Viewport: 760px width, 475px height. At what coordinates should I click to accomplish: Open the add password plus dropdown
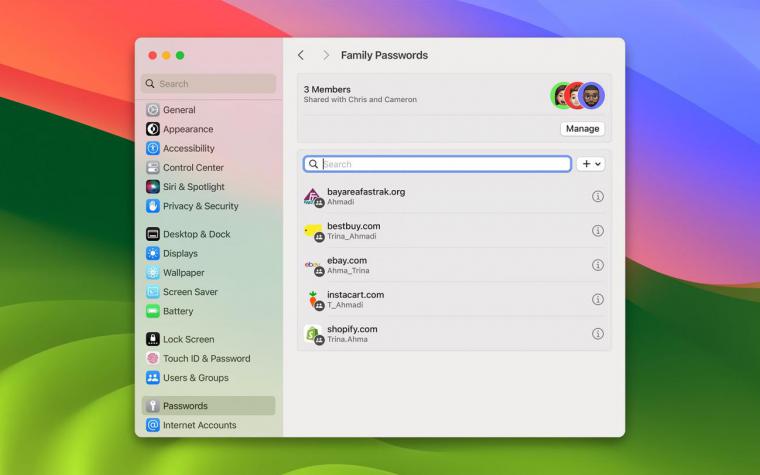[x=591, y=164]
